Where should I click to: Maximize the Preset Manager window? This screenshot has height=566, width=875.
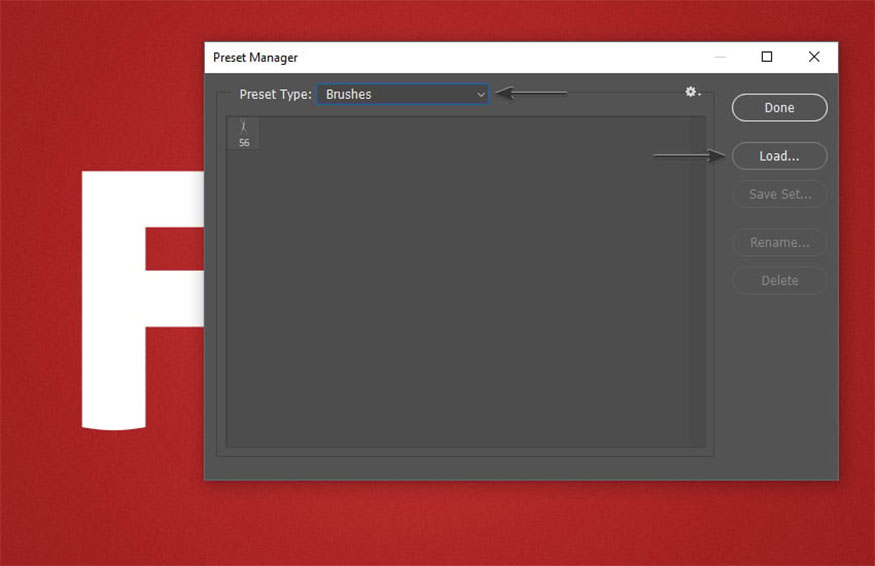[x=767, y=57]
